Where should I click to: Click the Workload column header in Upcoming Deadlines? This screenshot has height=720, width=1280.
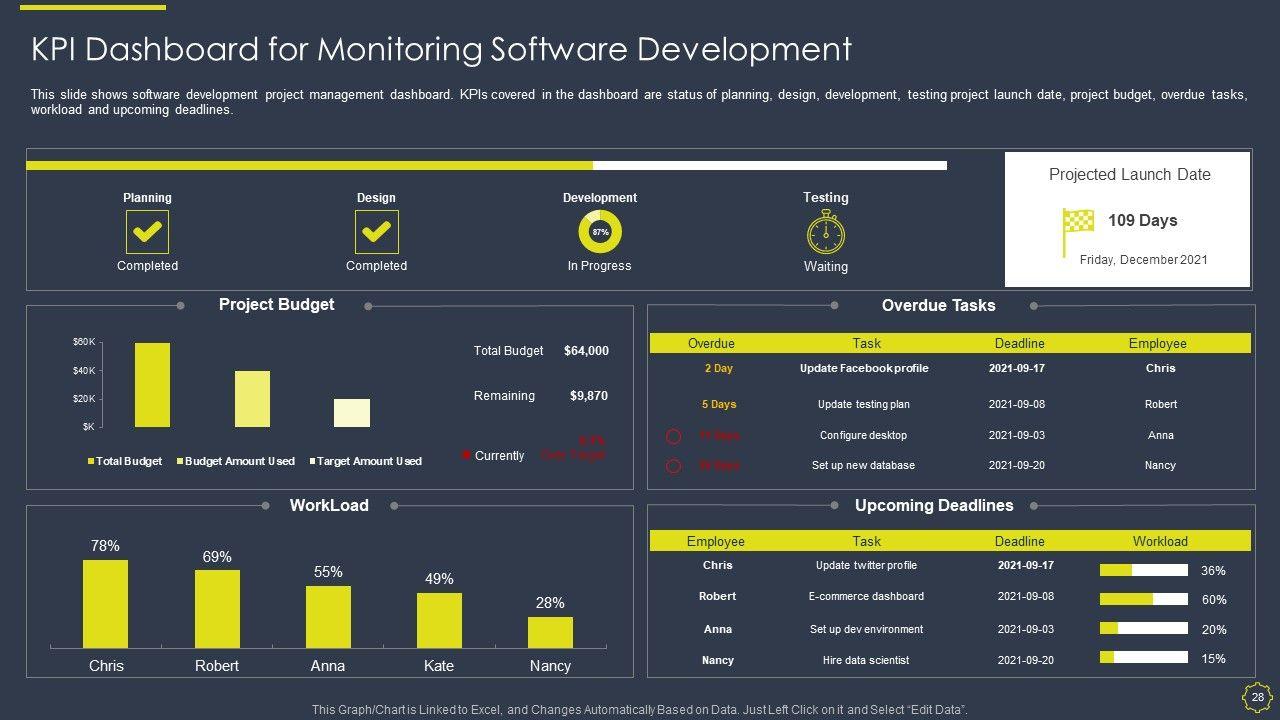coord(1160,542)
